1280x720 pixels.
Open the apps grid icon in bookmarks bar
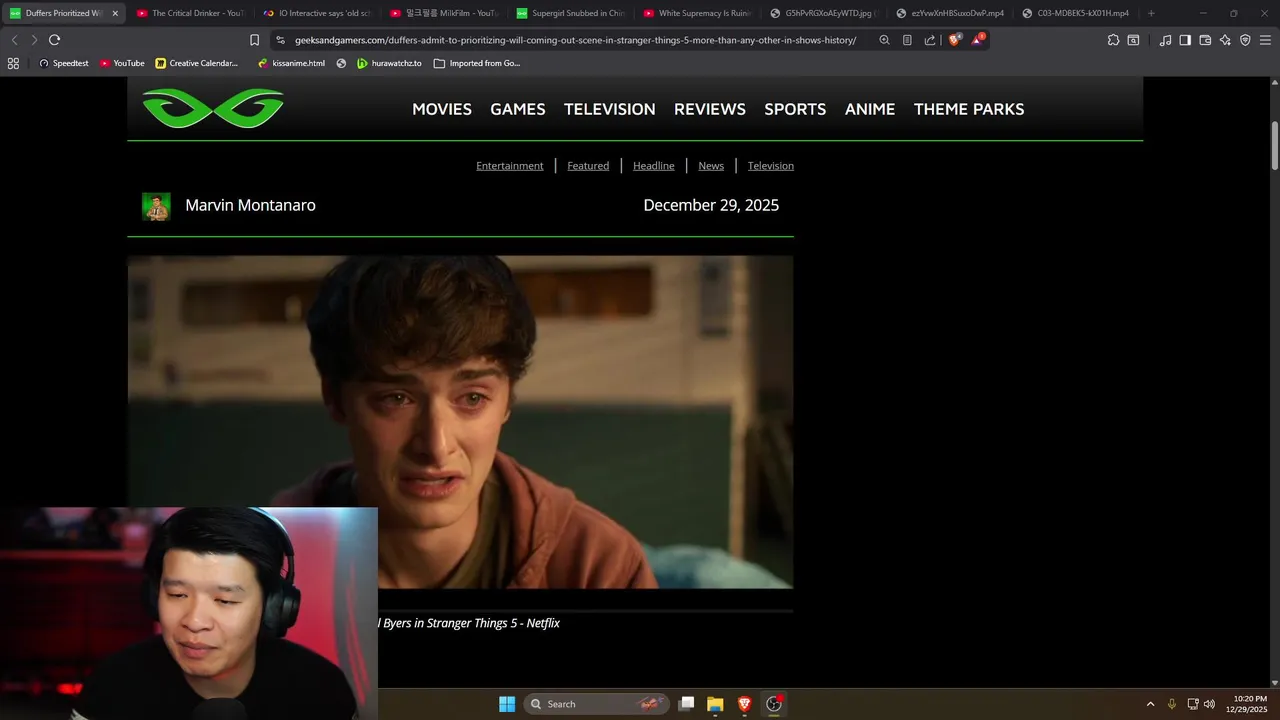click(13, 63)
